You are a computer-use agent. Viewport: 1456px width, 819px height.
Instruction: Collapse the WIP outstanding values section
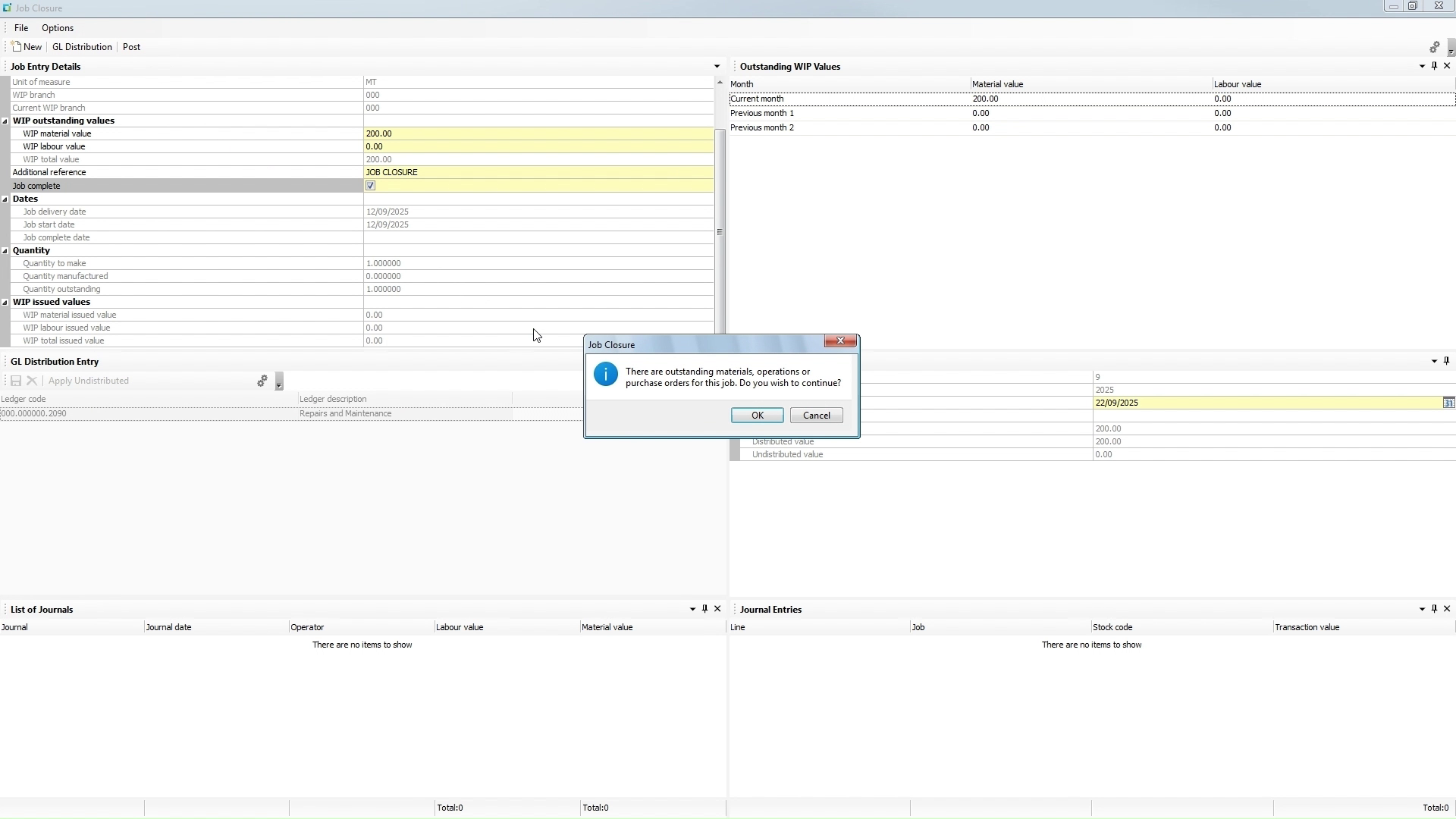pos(5,121)
